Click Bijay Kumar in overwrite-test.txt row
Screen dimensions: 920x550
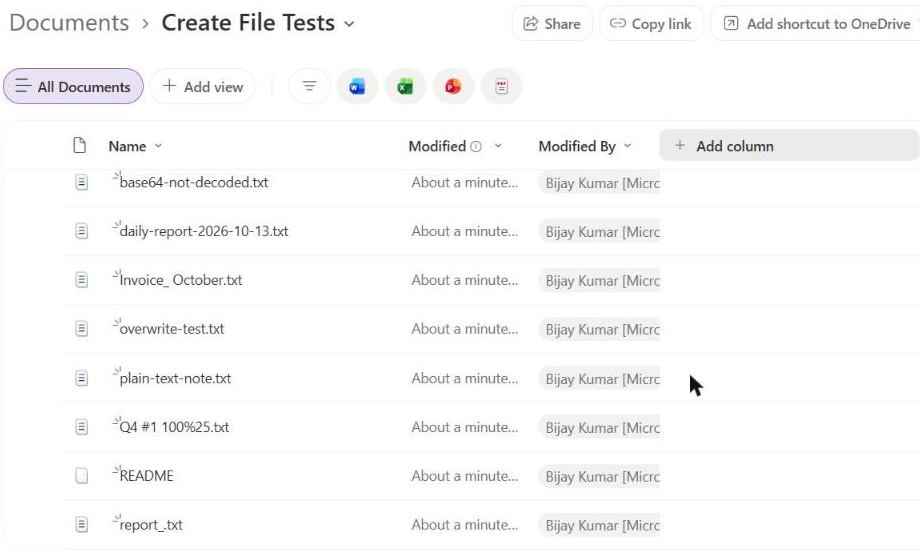[599, 329]
